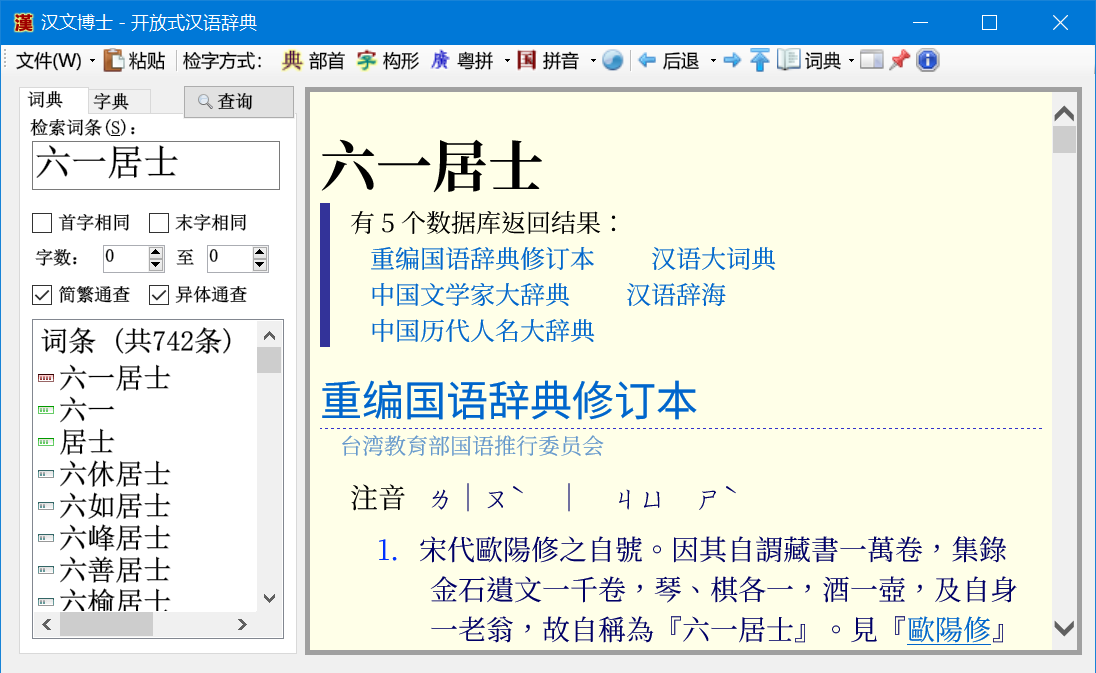Expand dropdown arrow after 拼音
Image resolution: width=1096 pixels, height=673 pixels.
593,61
